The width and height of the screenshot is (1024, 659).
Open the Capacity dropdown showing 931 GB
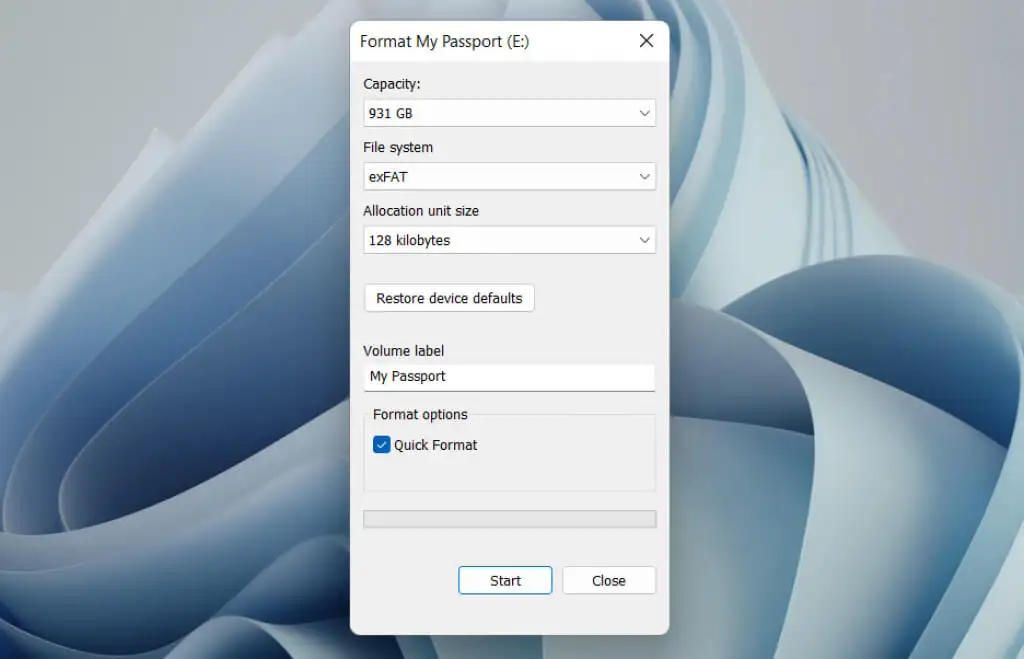(x=509, y=113)
